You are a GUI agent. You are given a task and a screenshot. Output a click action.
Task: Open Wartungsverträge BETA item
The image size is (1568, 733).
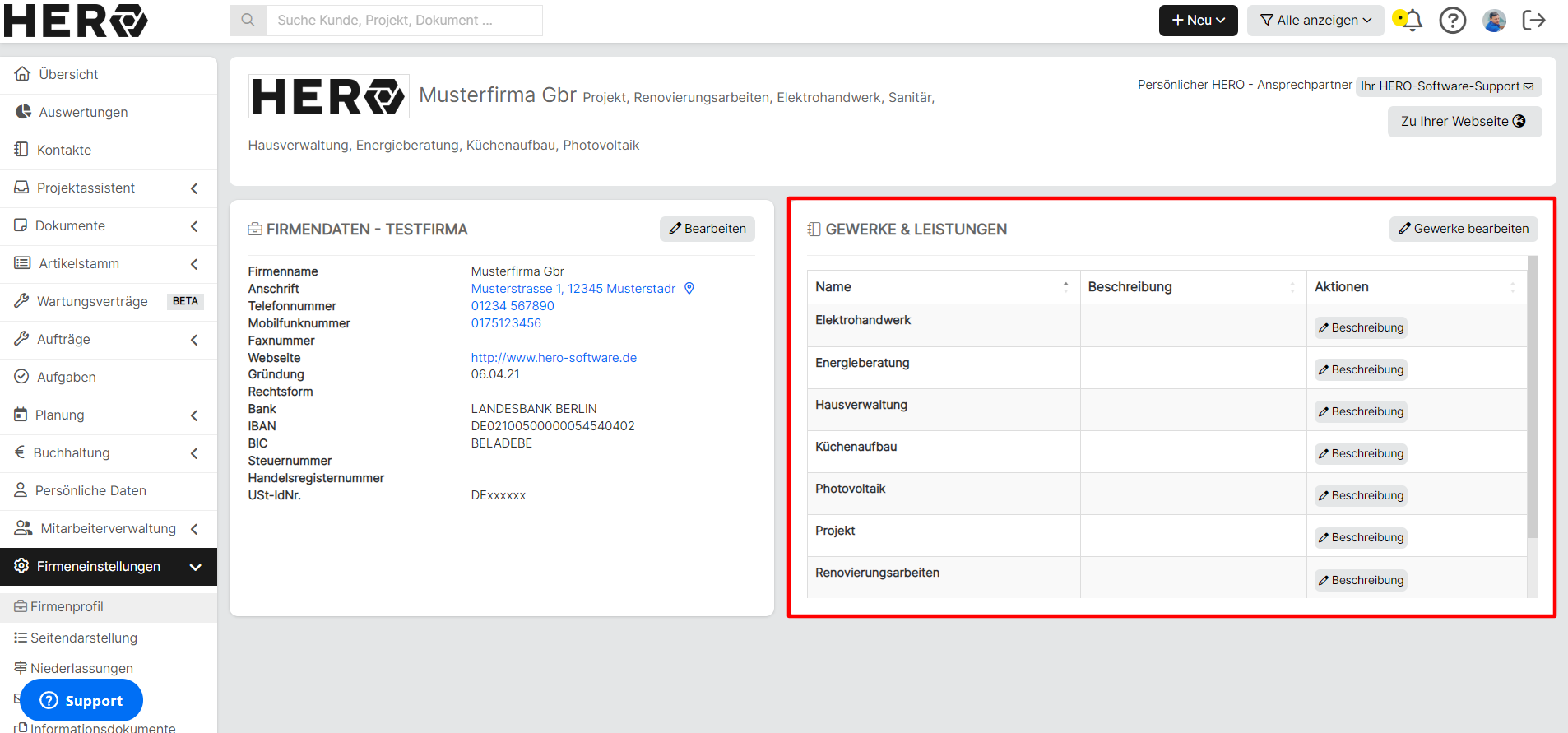point(109,301)
